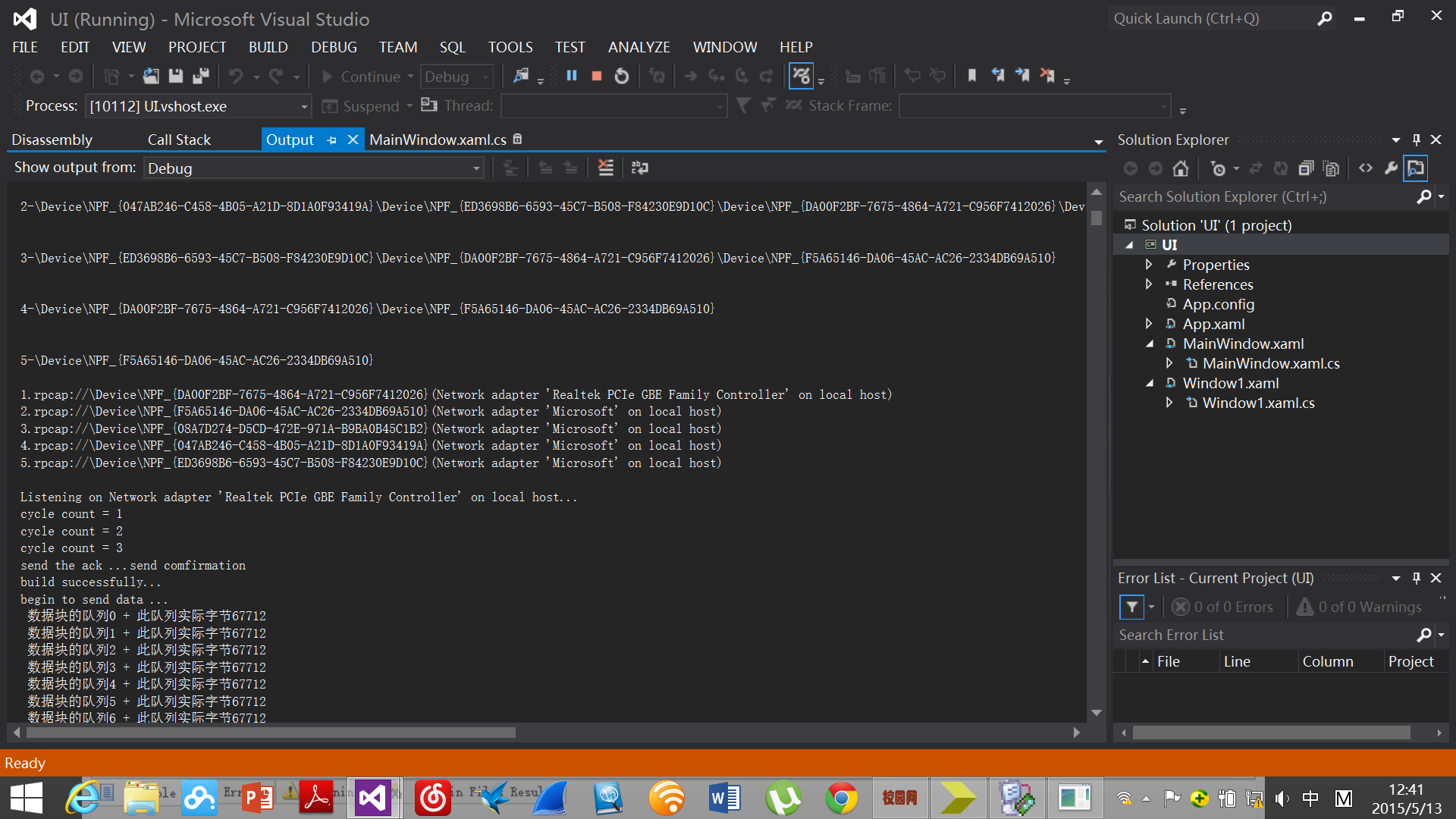Collapse All items in Solution Explorer
Viewport: 1456px width, 819px height.
[1306, 168]
